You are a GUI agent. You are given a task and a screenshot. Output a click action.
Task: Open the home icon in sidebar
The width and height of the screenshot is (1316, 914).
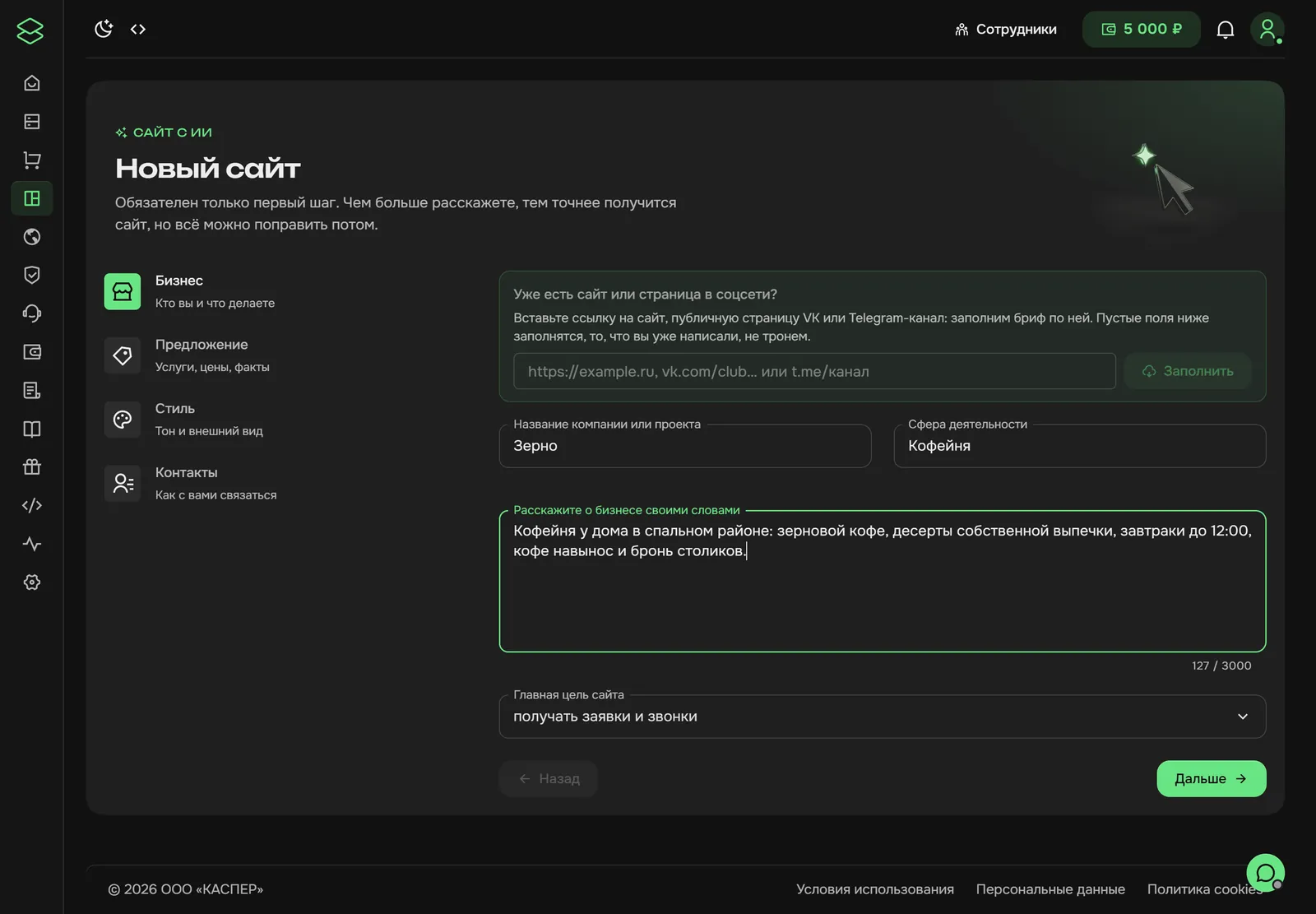click(32, 83)
